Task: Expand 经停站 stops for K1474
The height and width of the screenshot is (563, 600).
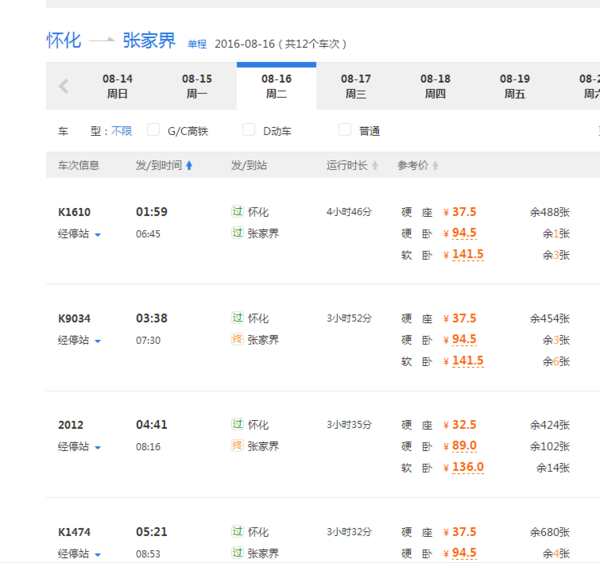Action: click(x=79, y=553)
